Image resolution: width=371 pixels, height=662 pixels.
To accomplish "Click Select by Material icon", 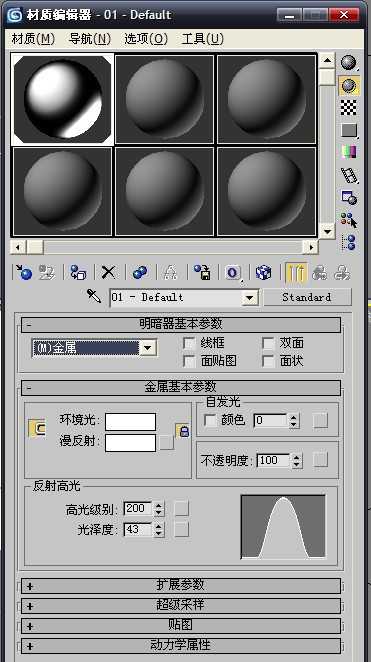I will click(x=349, y=220).
